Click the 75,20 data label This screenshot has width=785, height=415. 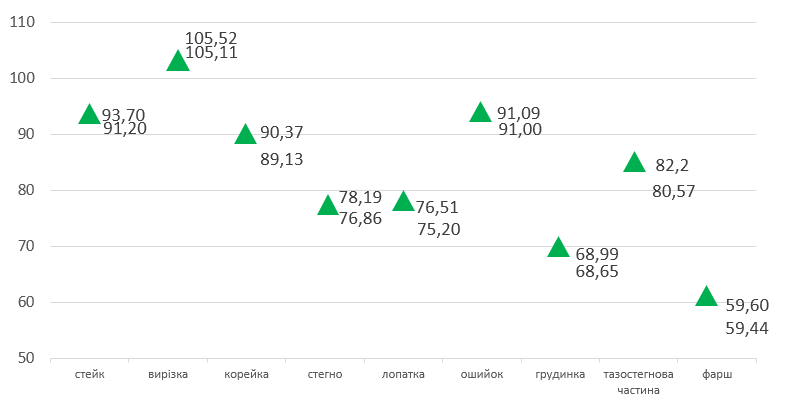(x=438, y=228)
